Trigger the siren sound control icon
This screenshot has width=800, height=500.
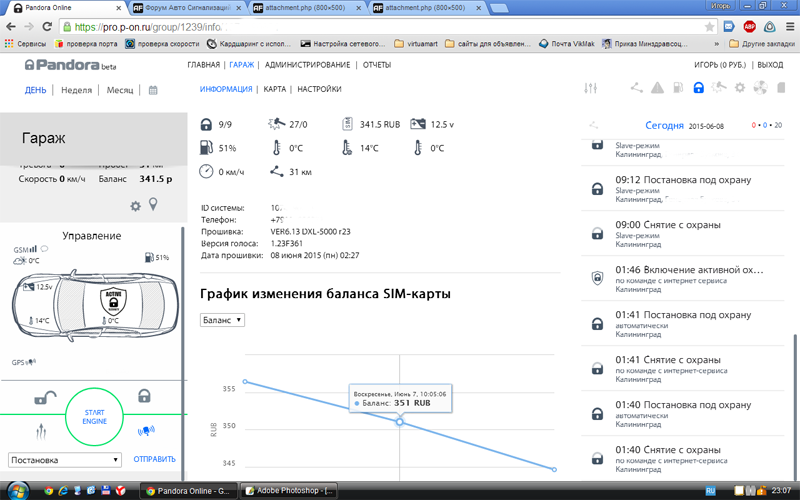146,431
